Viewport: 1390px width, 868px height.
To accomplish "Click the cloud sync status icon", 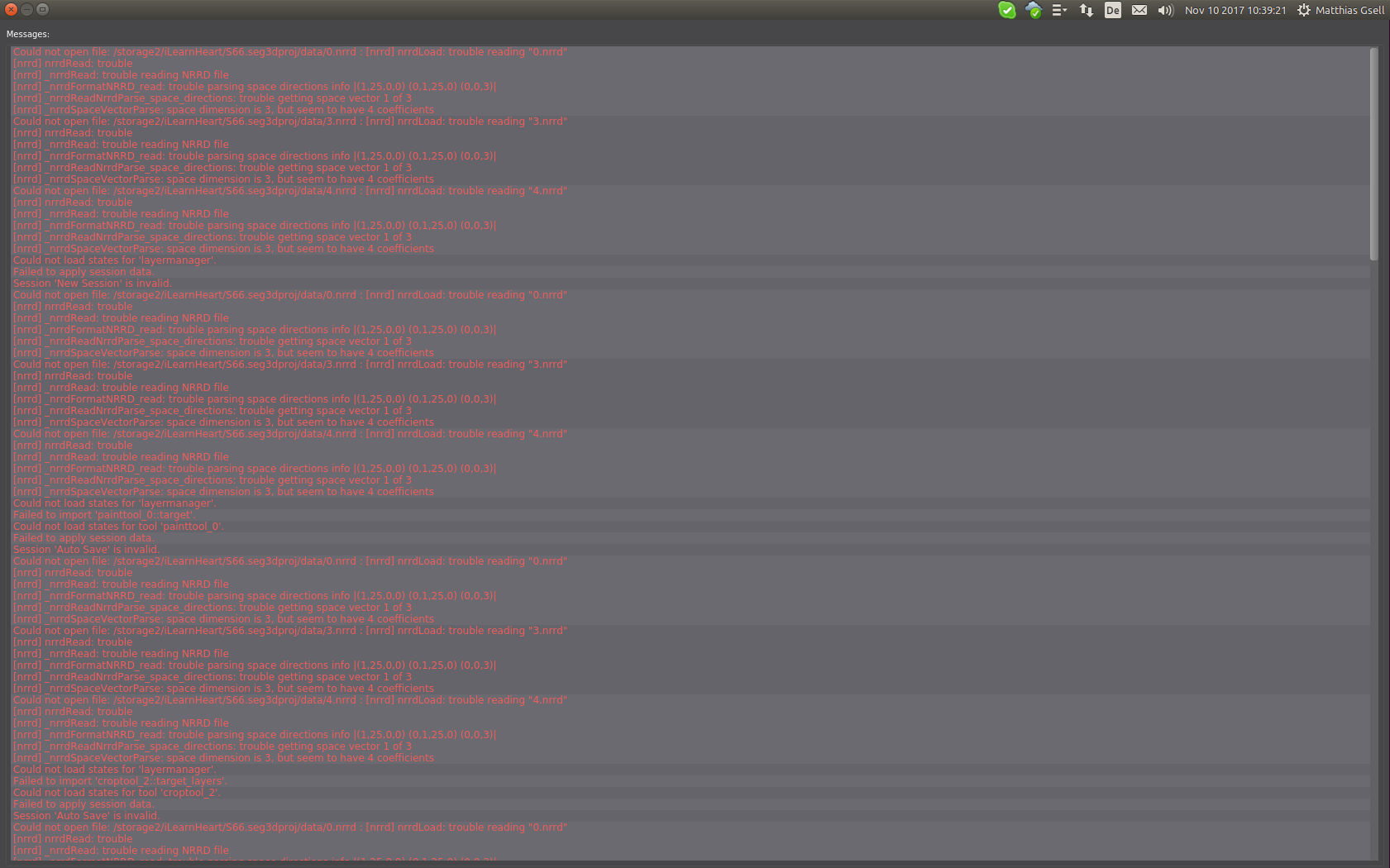I will (1034, 10).
